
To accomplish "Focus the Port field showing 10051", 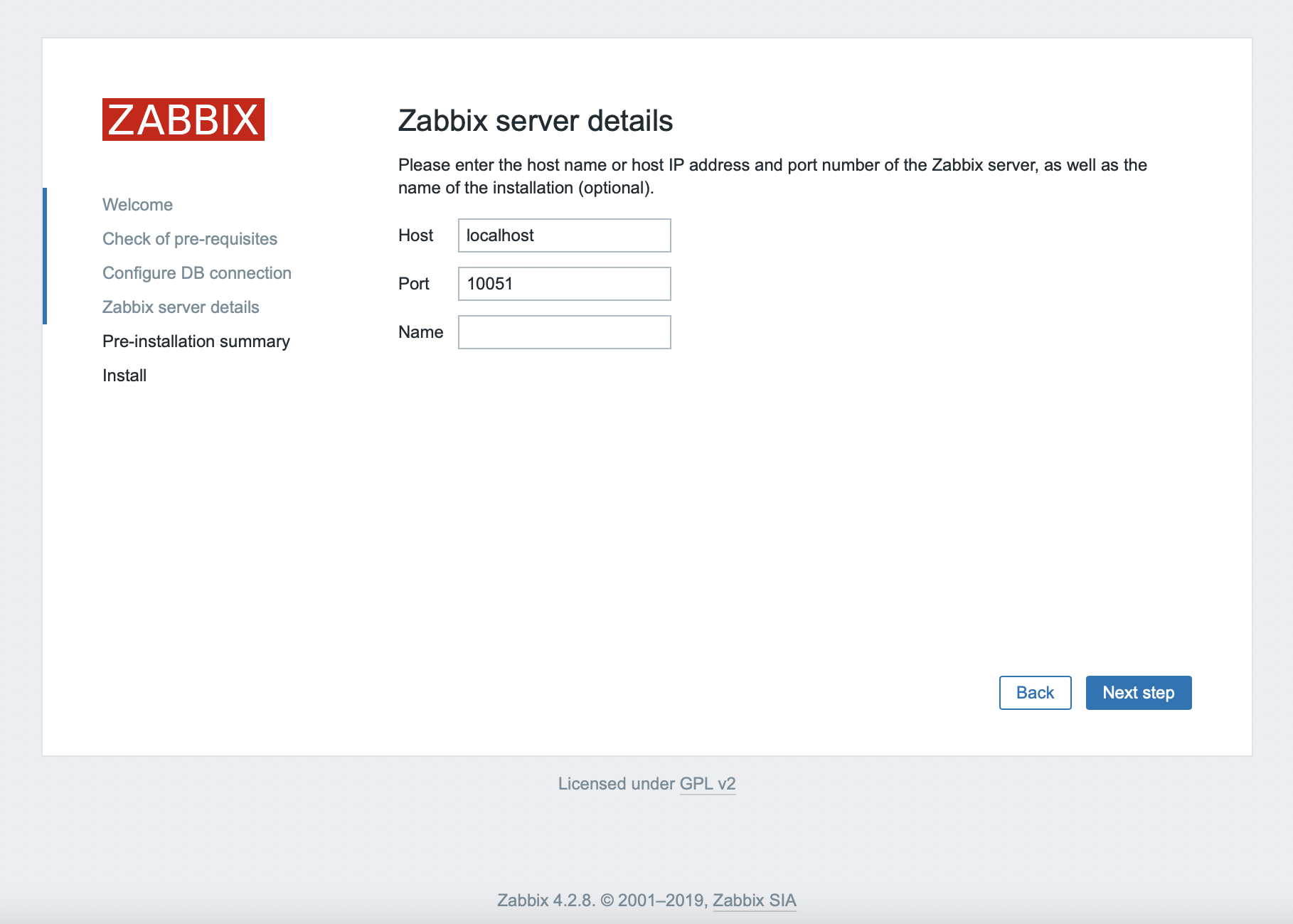I will coord(564,284).
